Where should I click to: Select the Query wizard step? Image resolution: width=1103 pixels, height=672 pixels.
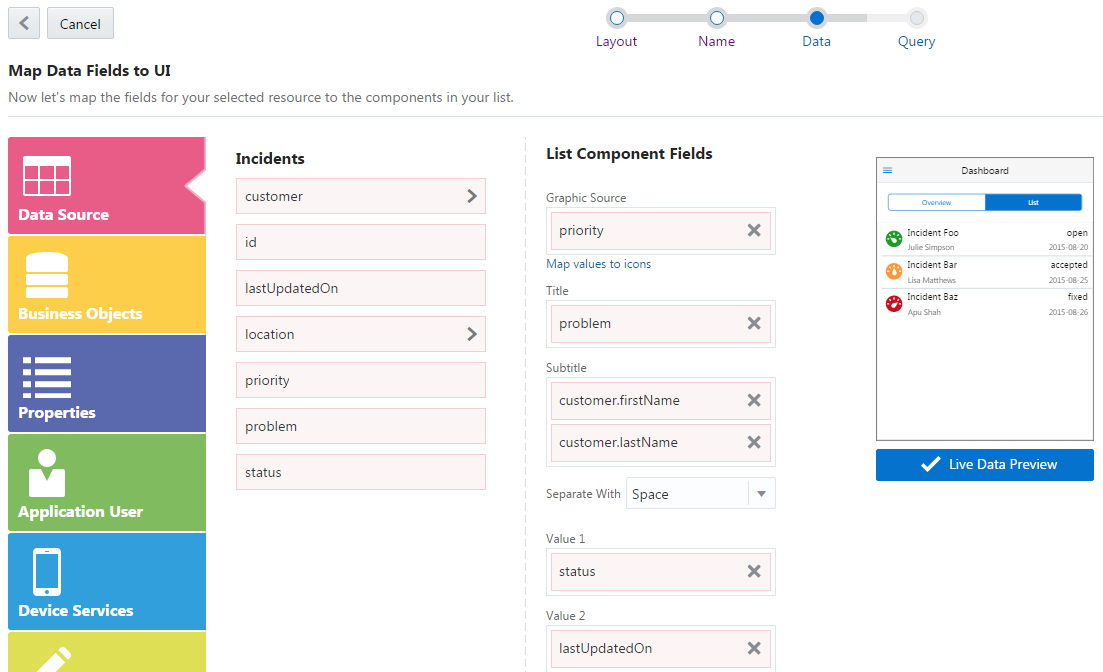(x=917, y=18)
